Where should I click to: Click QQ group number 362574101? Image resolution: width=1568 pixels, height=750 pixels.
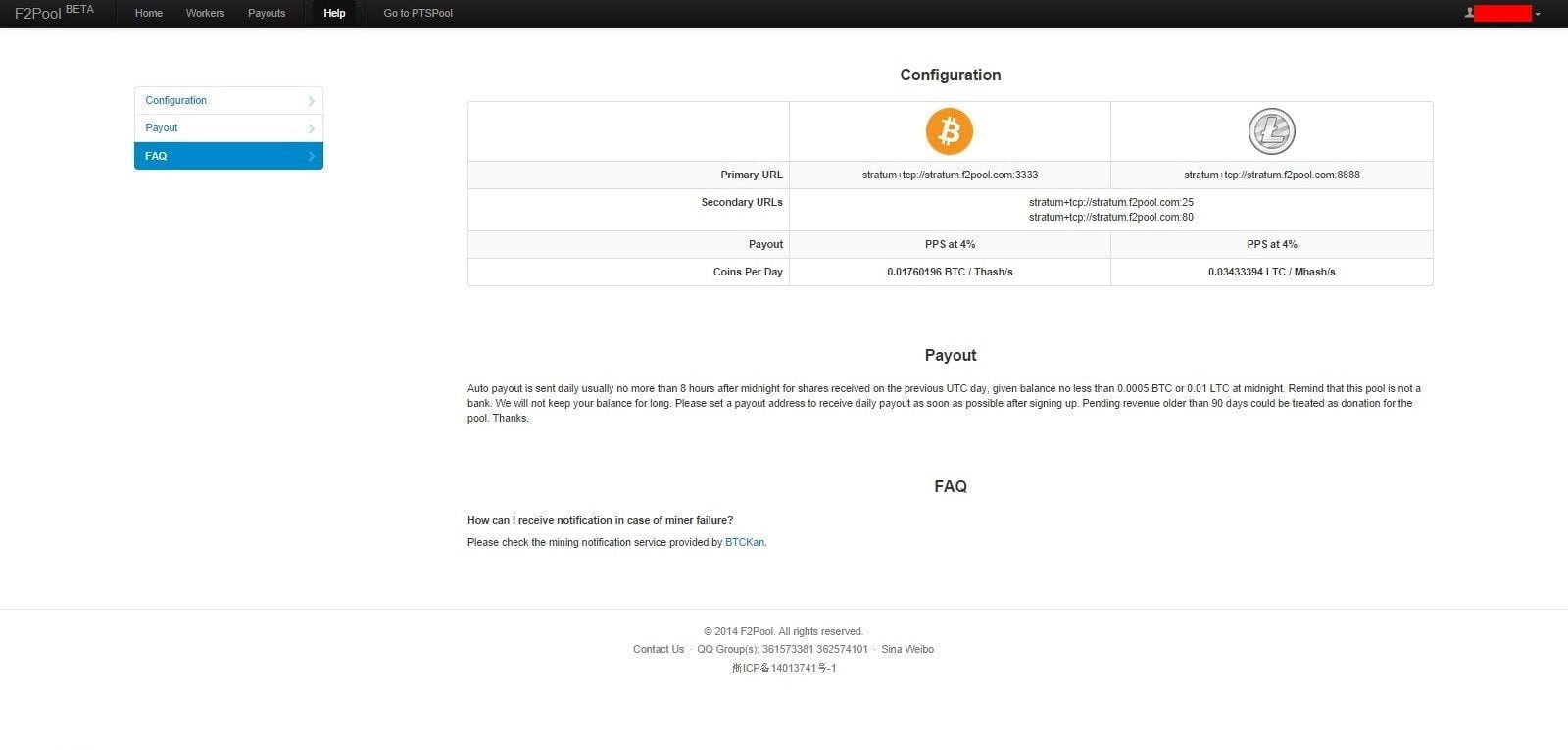[x=843, y=649]
